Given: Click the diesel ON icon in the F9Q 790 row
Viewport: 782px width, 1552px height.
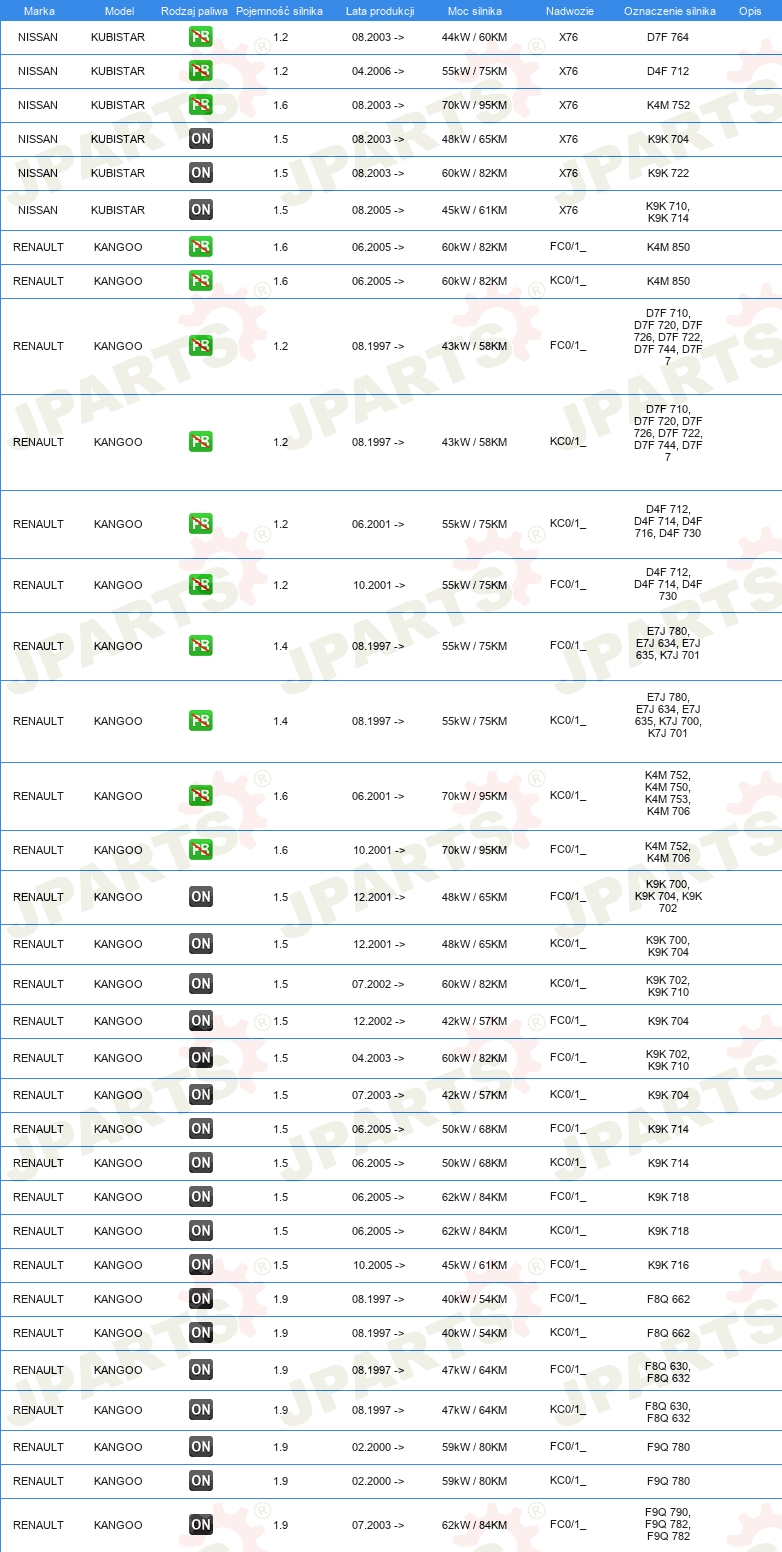Looking at the screenshot, I should [x=201, y=1525].
